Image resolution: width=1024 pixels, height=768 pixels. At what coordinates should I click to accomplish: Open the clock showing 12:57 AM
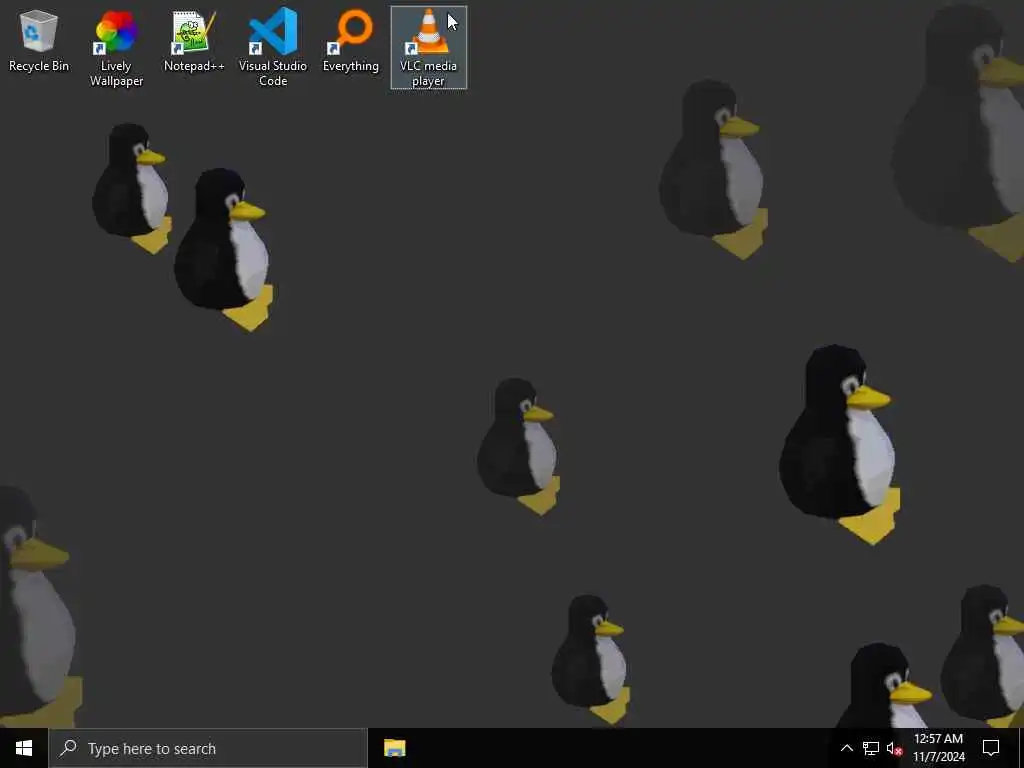coord(938,748)
